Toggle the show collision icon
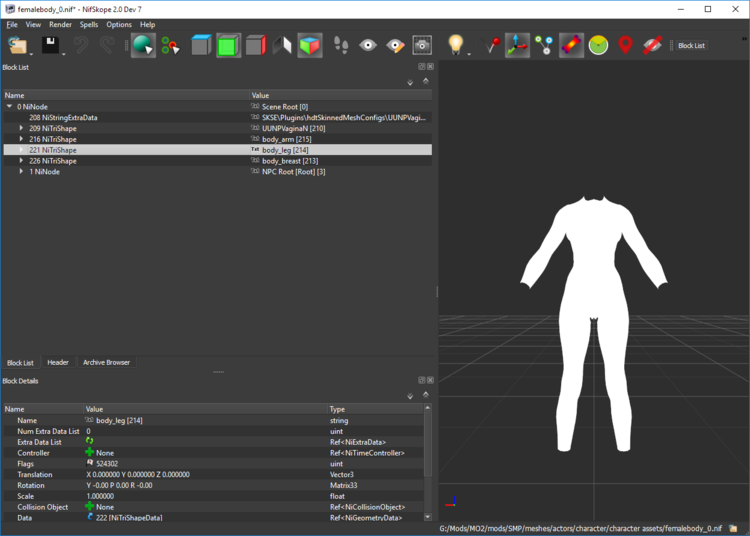Viewport: 750px width, 536px height. point(571,45)
